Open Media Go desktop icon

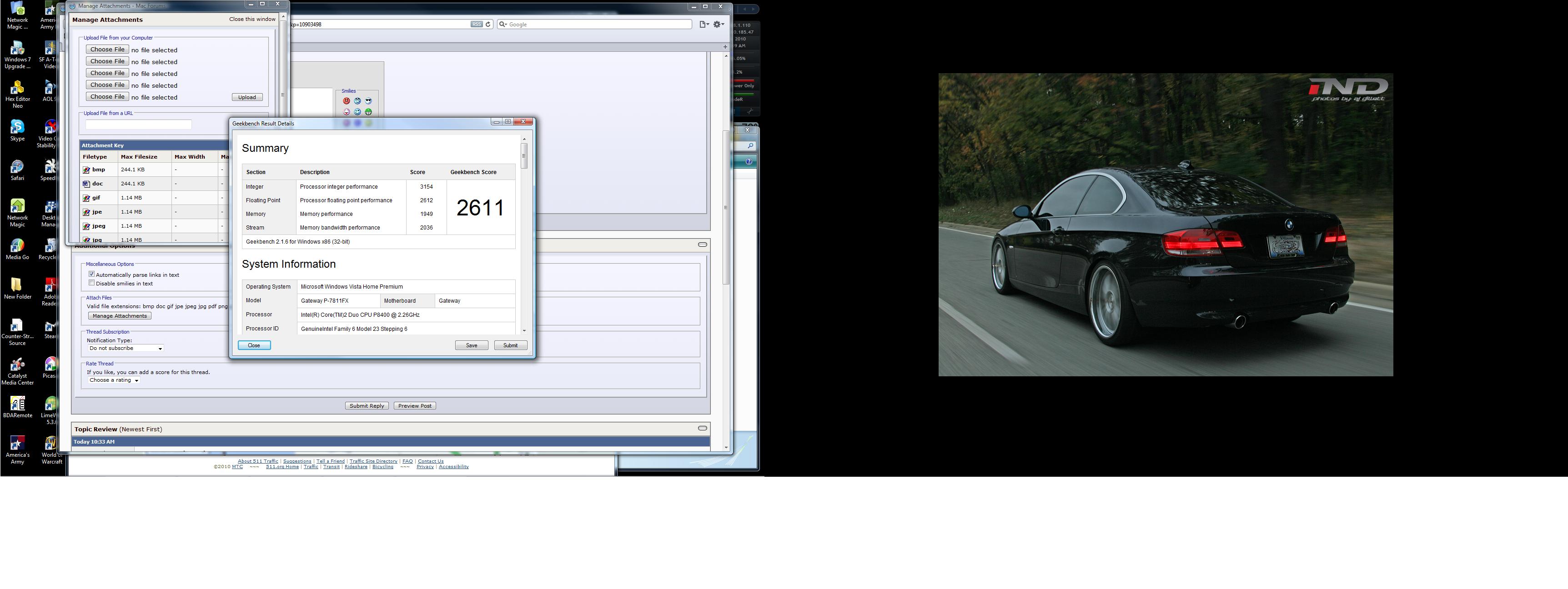tap(17, 249)
